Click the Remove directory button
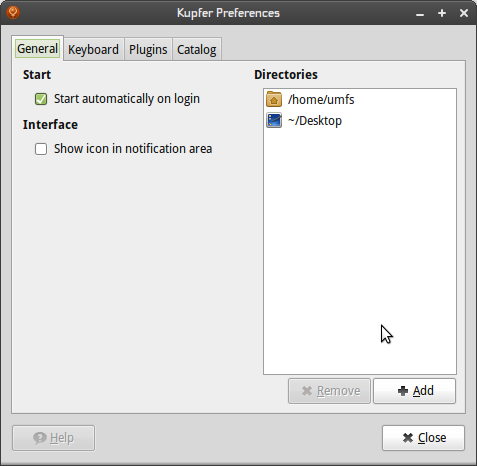Viewport: 477px width, 466px height. [x=329, y=391]
